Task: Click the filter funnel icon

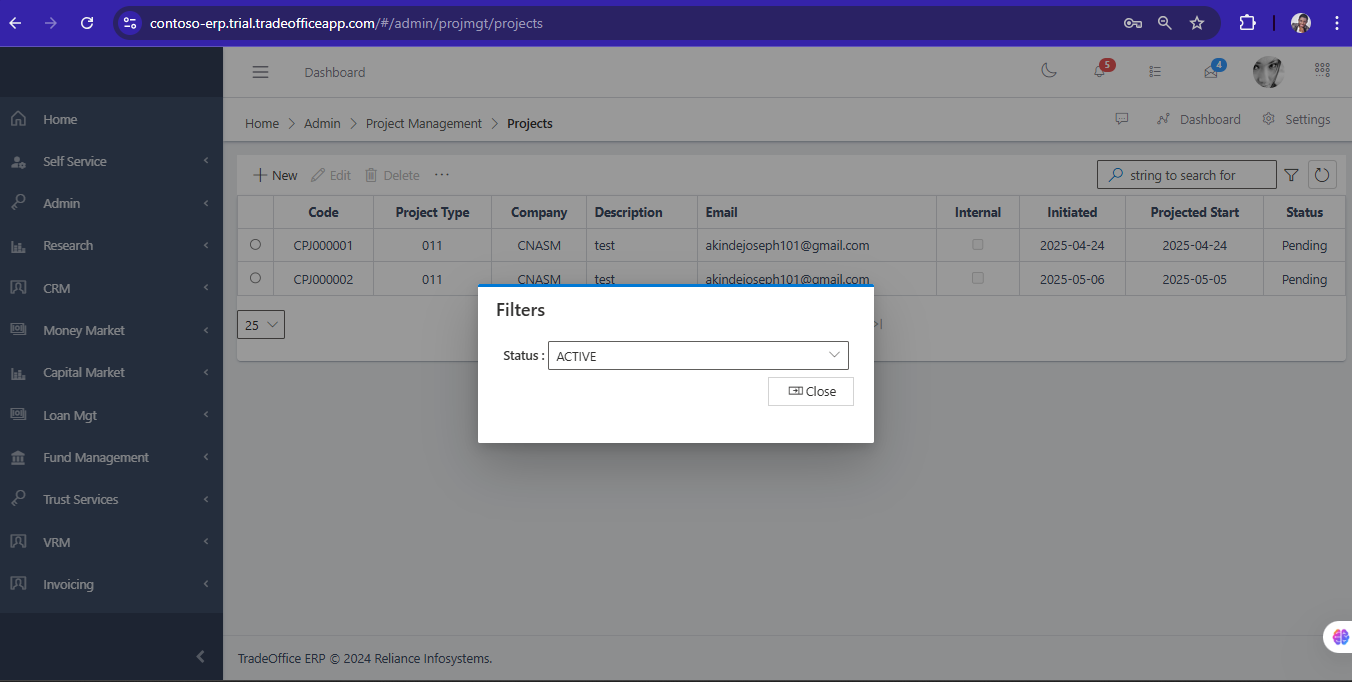Action: click(x=1291, y=175)
